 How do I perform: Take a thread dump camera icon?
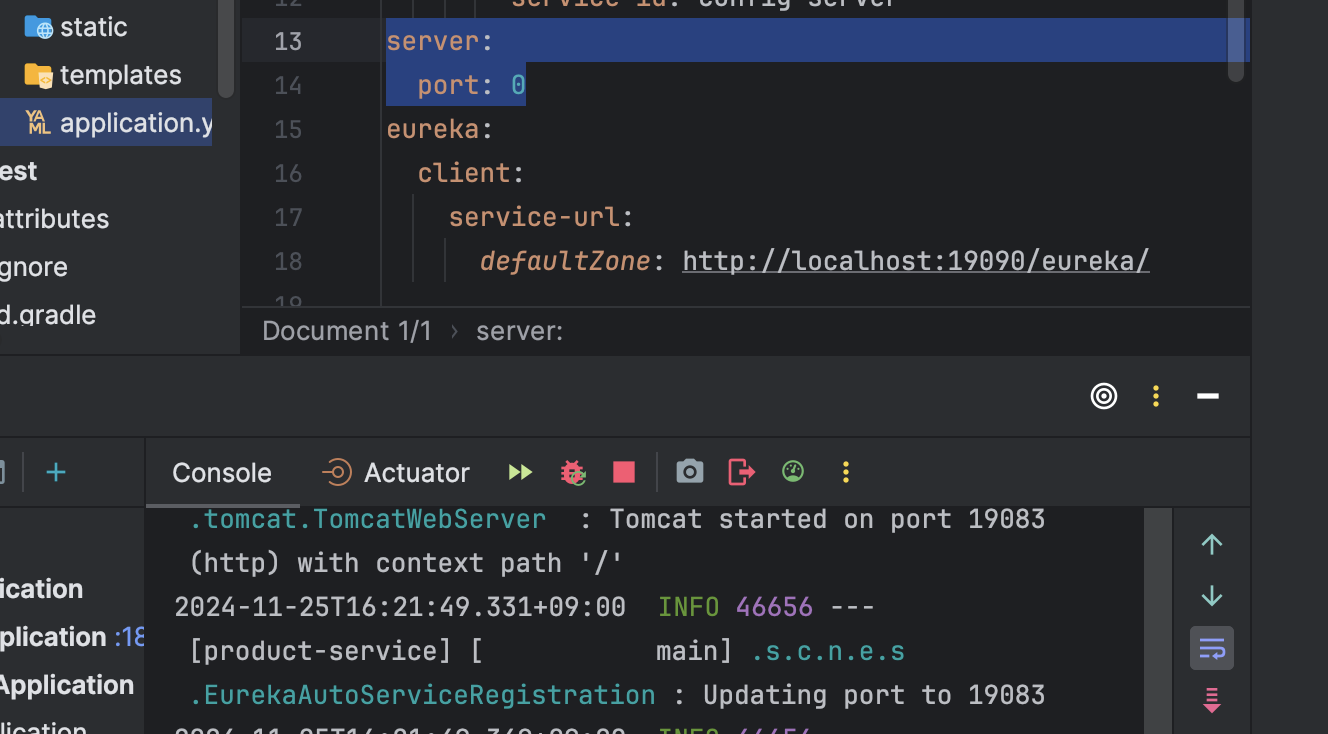(690, 472)
